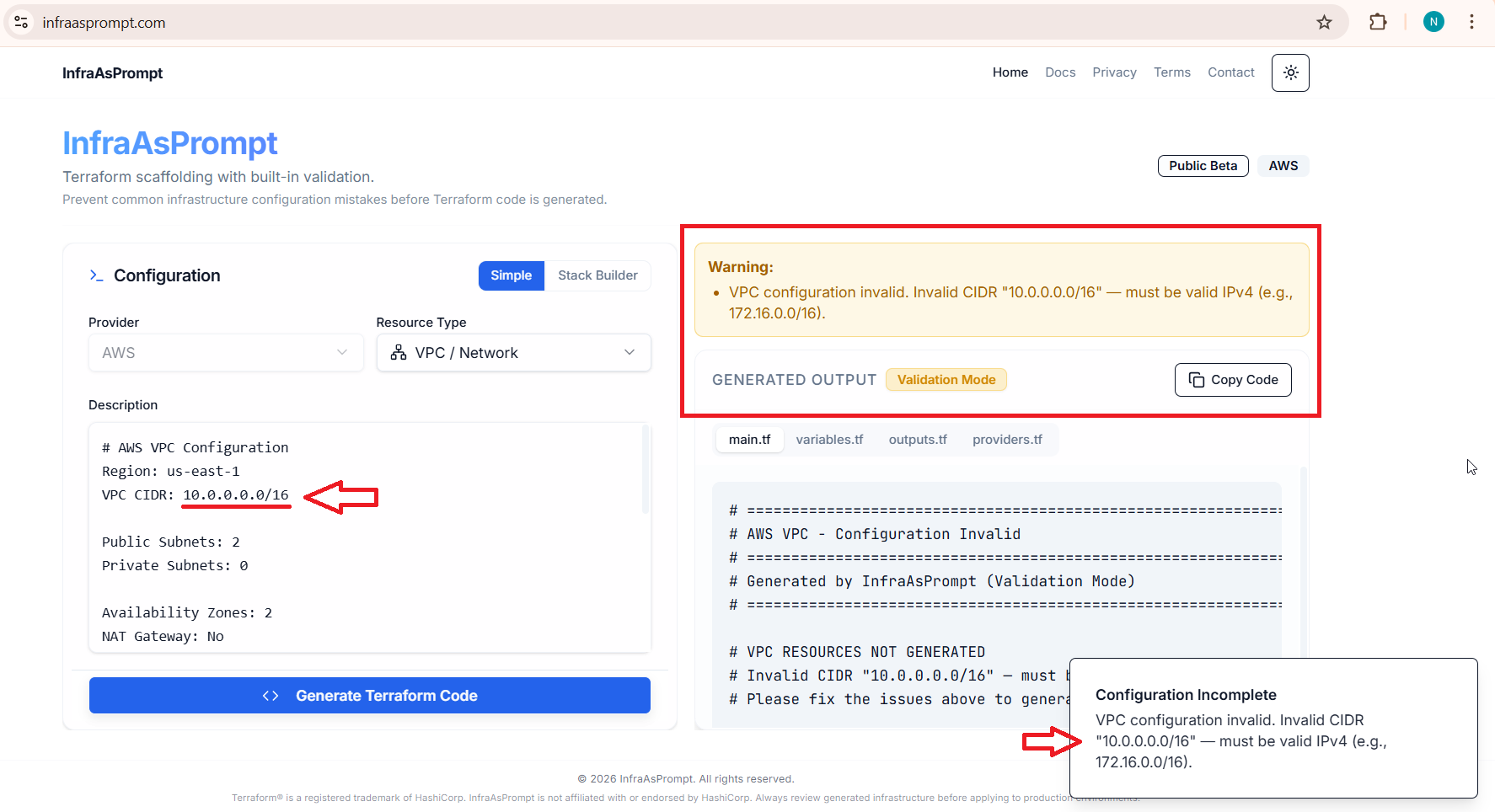
Task: Select the variables.tf tab
Action: pos(829,440)
